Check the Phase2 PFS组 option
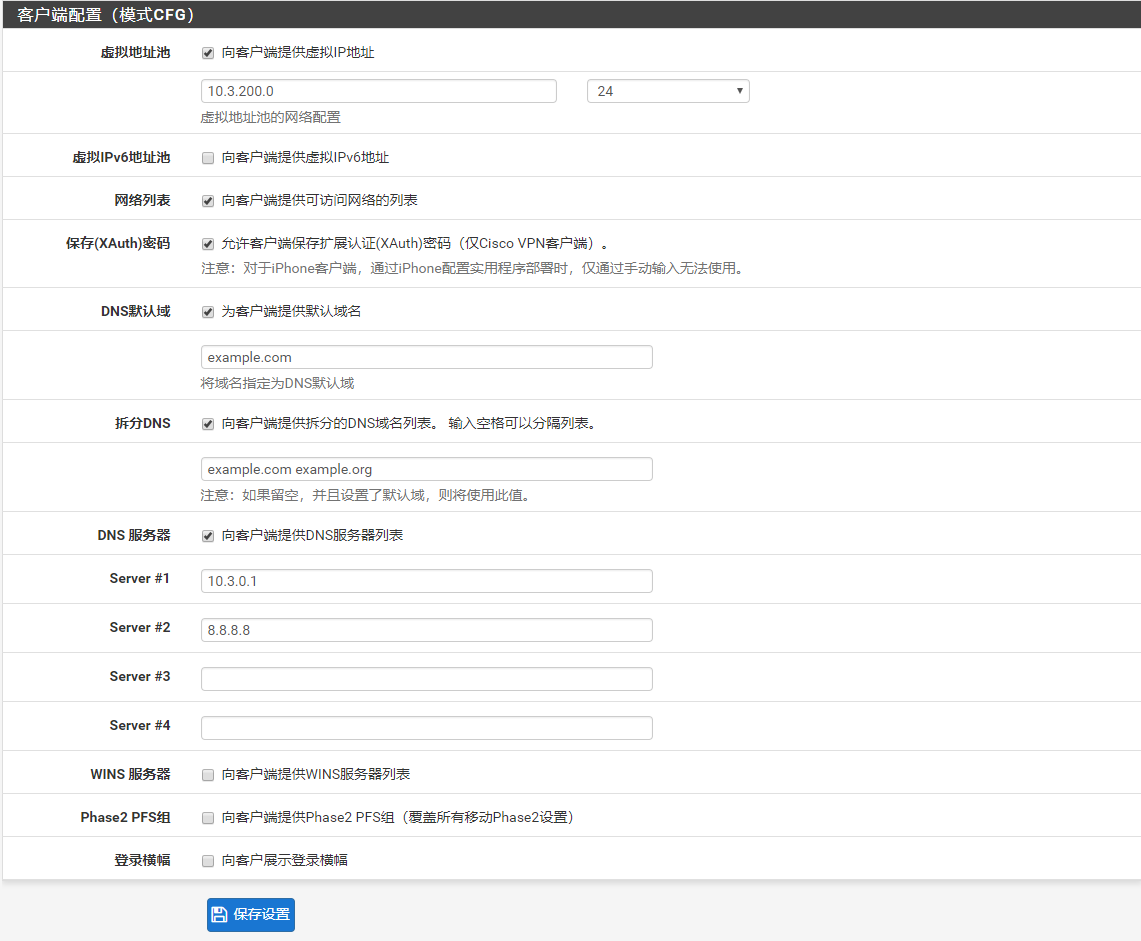This screenshot has height=941, width=1141. point(208,816)
